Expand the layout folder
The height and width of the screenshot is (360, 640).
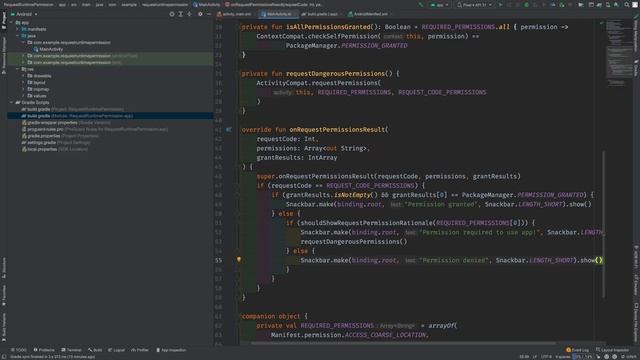click(x=24, y=82)
